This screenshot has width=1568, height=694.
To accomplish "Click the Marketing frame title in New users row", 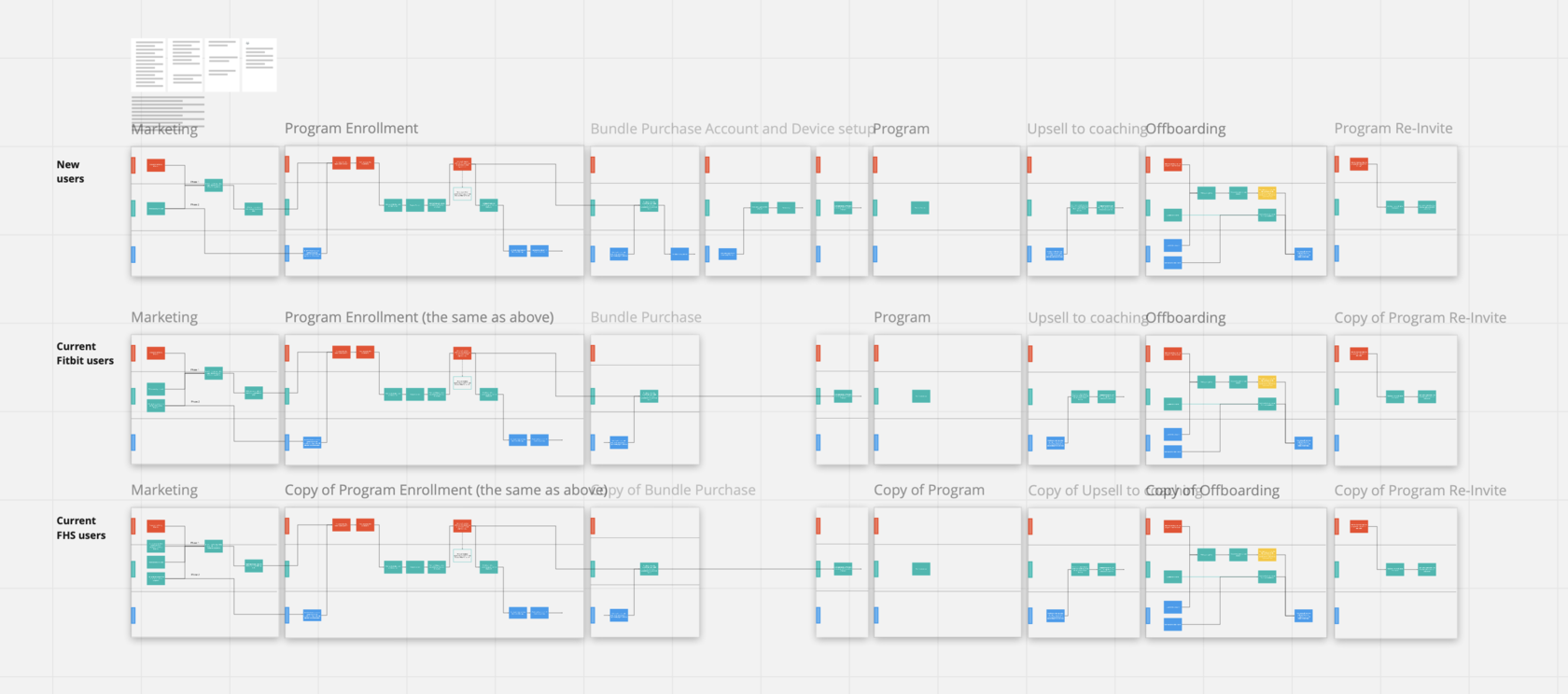I will pos(164,130).
